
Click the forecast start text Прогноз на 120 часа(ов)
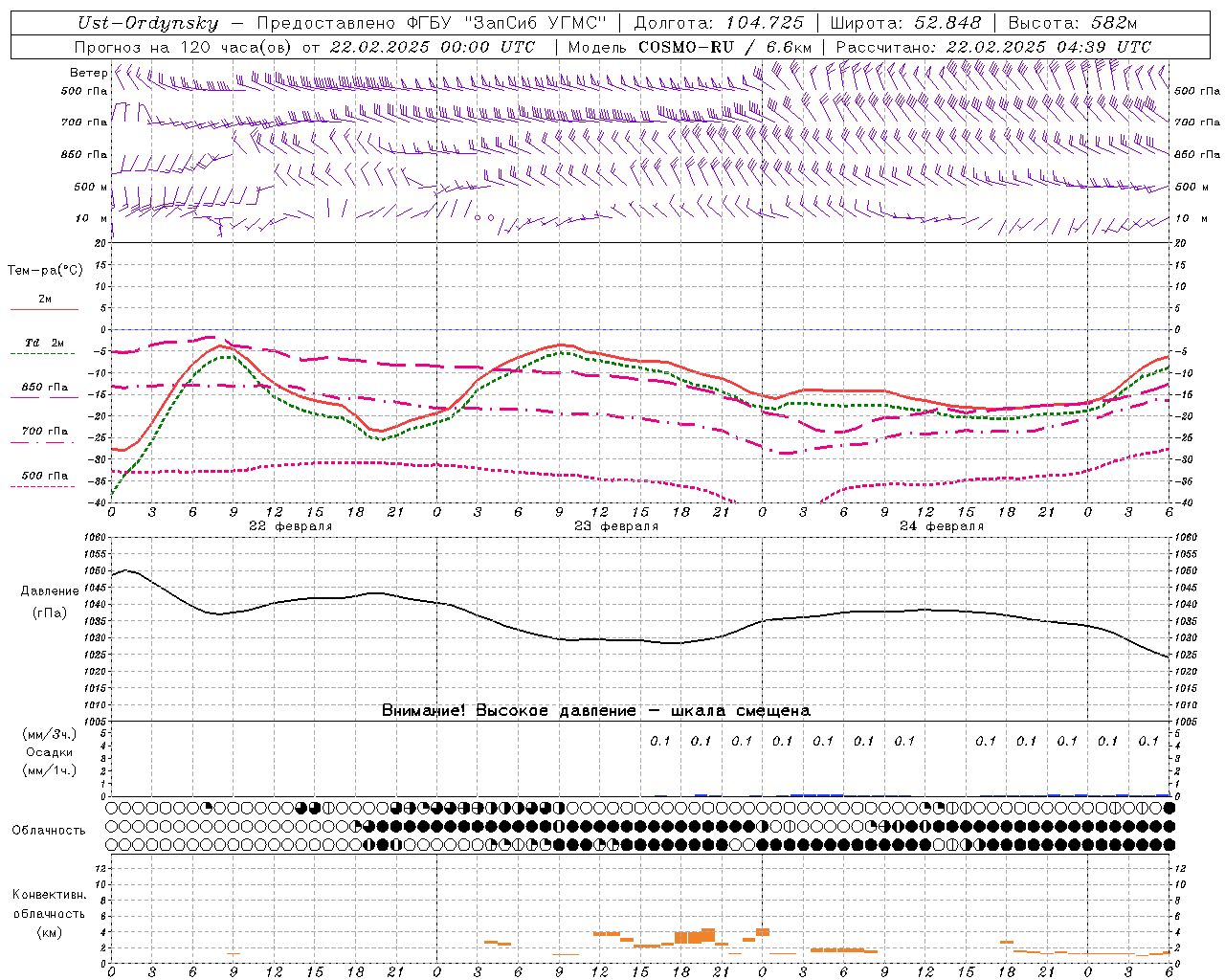point(184,47)
